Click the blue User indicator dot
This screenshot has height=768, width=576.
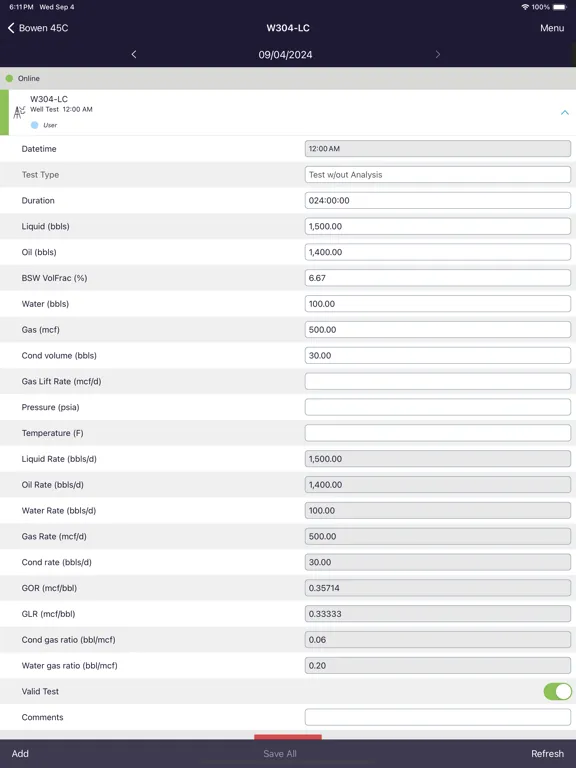click(x=34, y=125)
